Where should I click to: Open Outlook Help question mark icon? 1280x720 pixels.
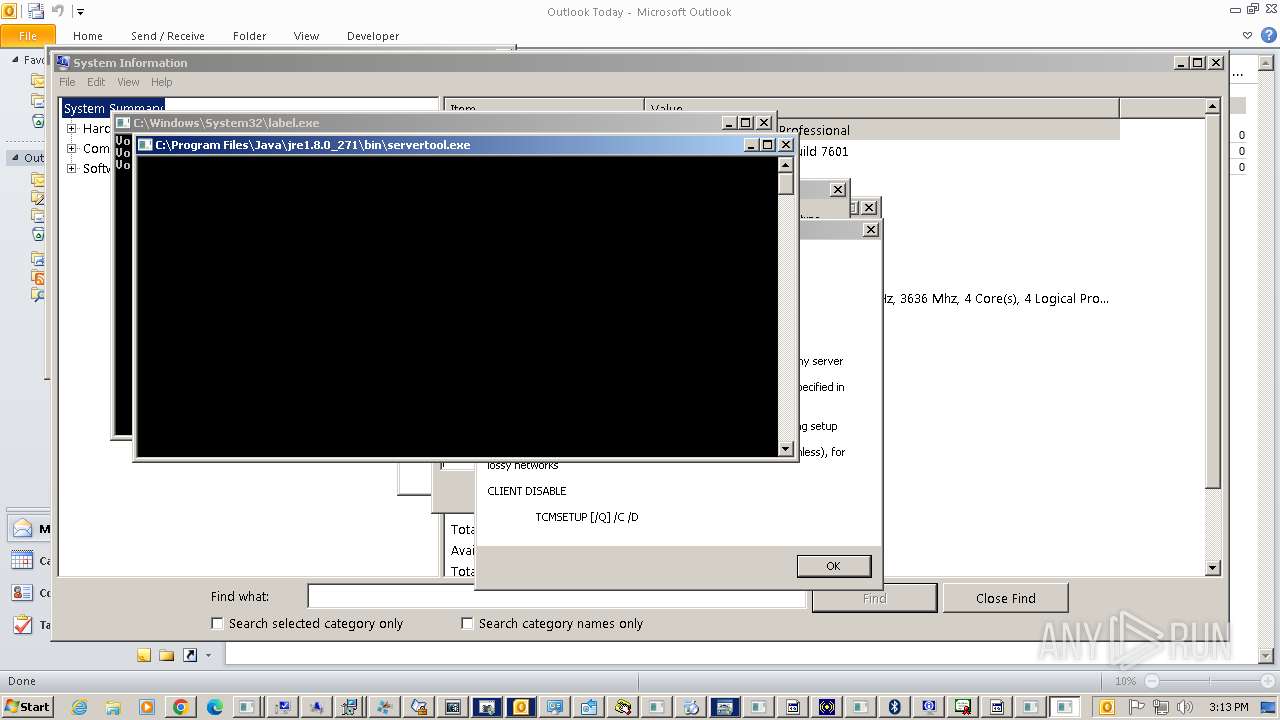click(1267, 35)
